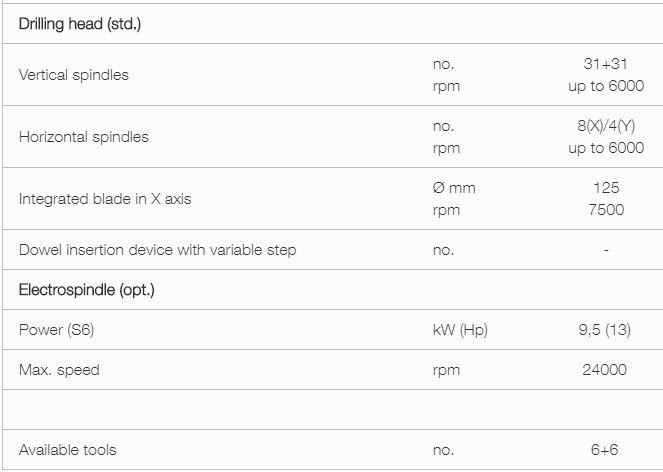Select the 24000 max speed value
This screenshot has width=663, height=472.
pyautogui.click(x=605, y=370)
